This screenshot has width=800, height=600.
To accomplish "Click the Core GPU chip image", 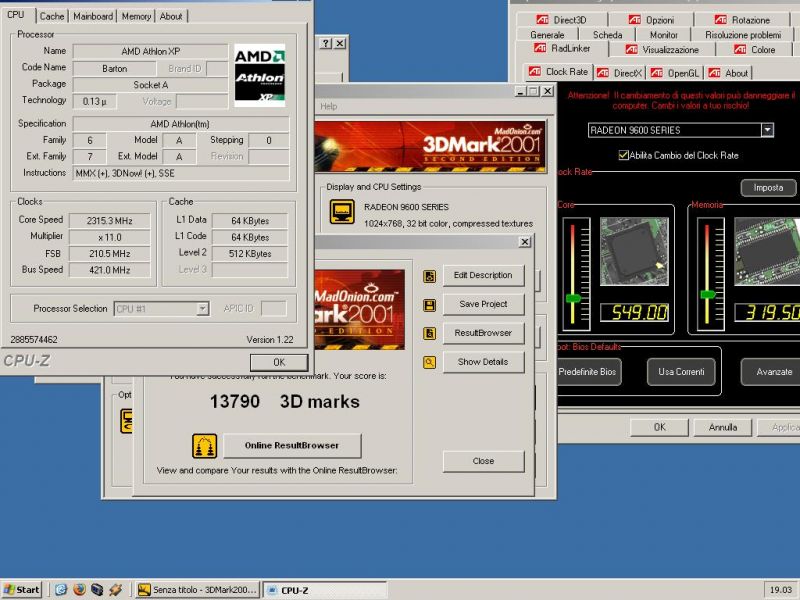I will [634, 251].
